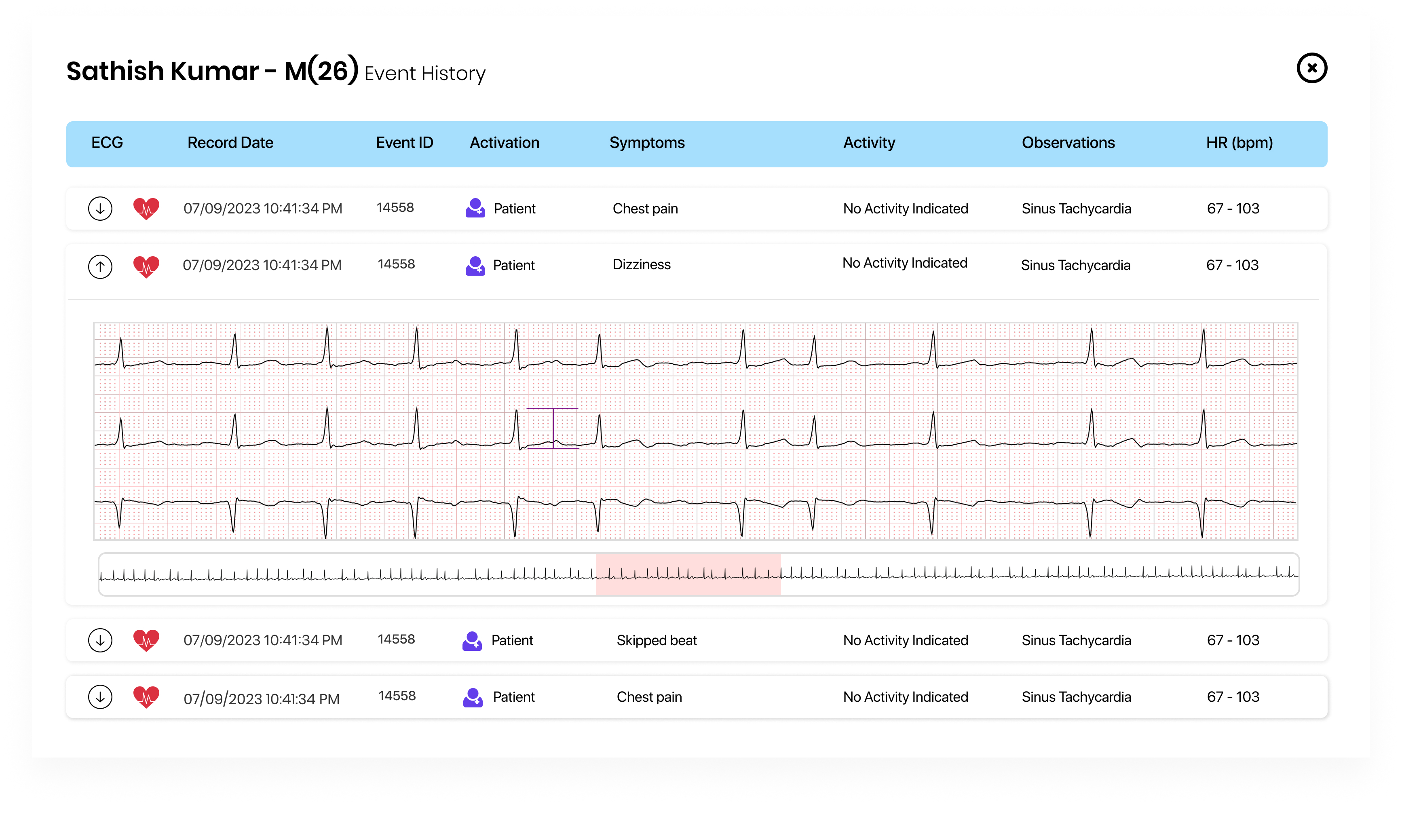Click heart ECG icon in Dizziness row
Image resolution: width=1402 pixels, height=840 pixels.
146,266
